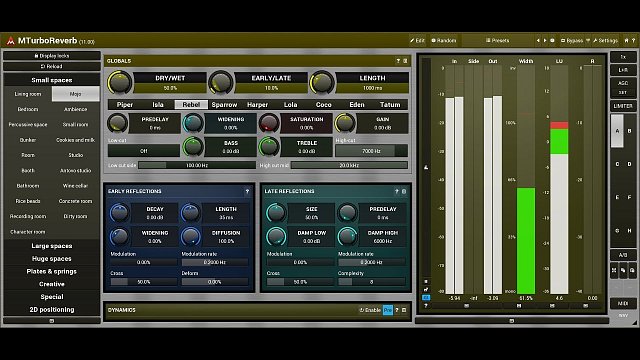The width and height of the screenshot is (640, 360).
Task: Open Late Reflections help icon
Action: tap(396, 191)
